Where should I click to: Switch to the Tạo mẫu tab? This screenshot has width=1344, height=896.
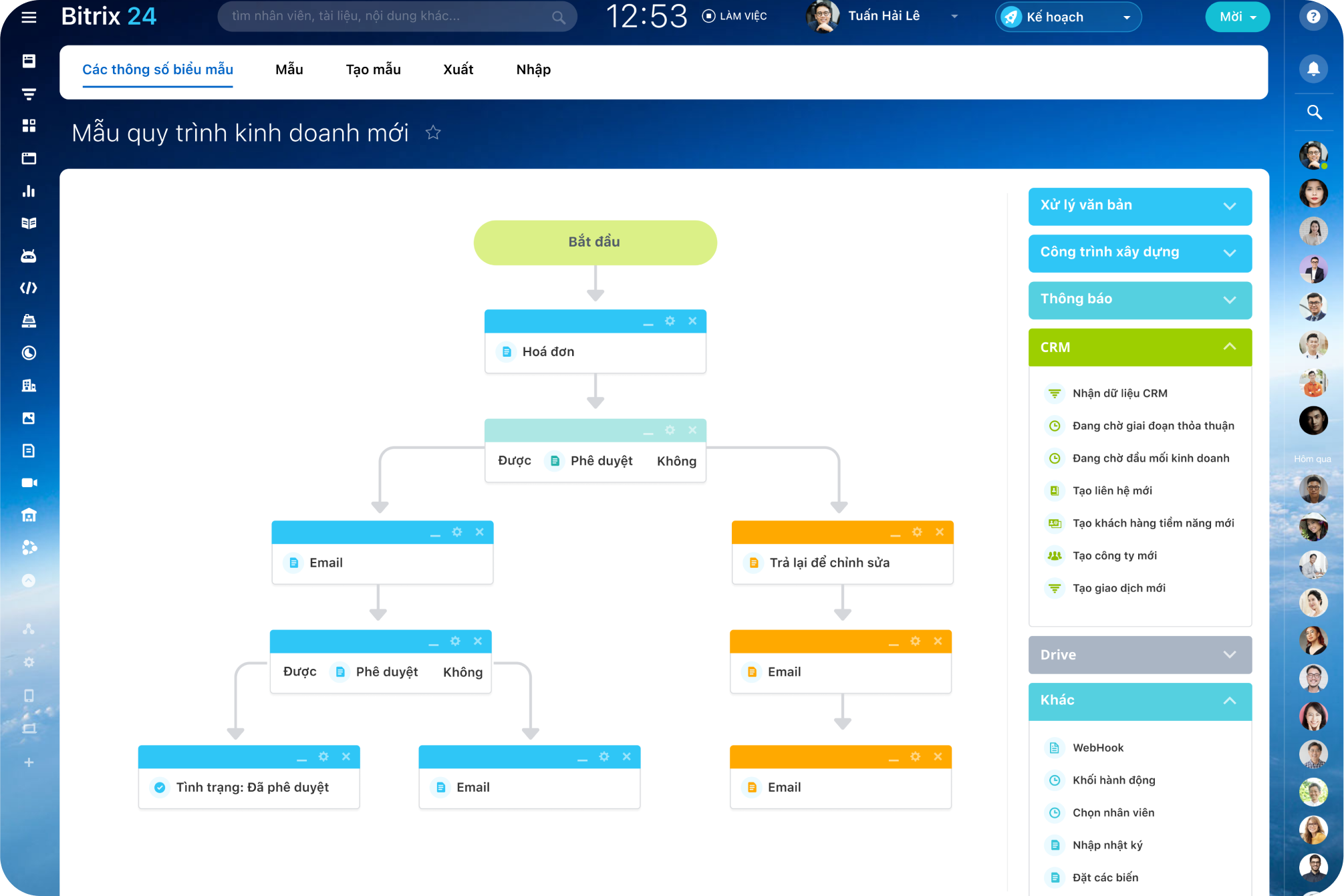373,69
